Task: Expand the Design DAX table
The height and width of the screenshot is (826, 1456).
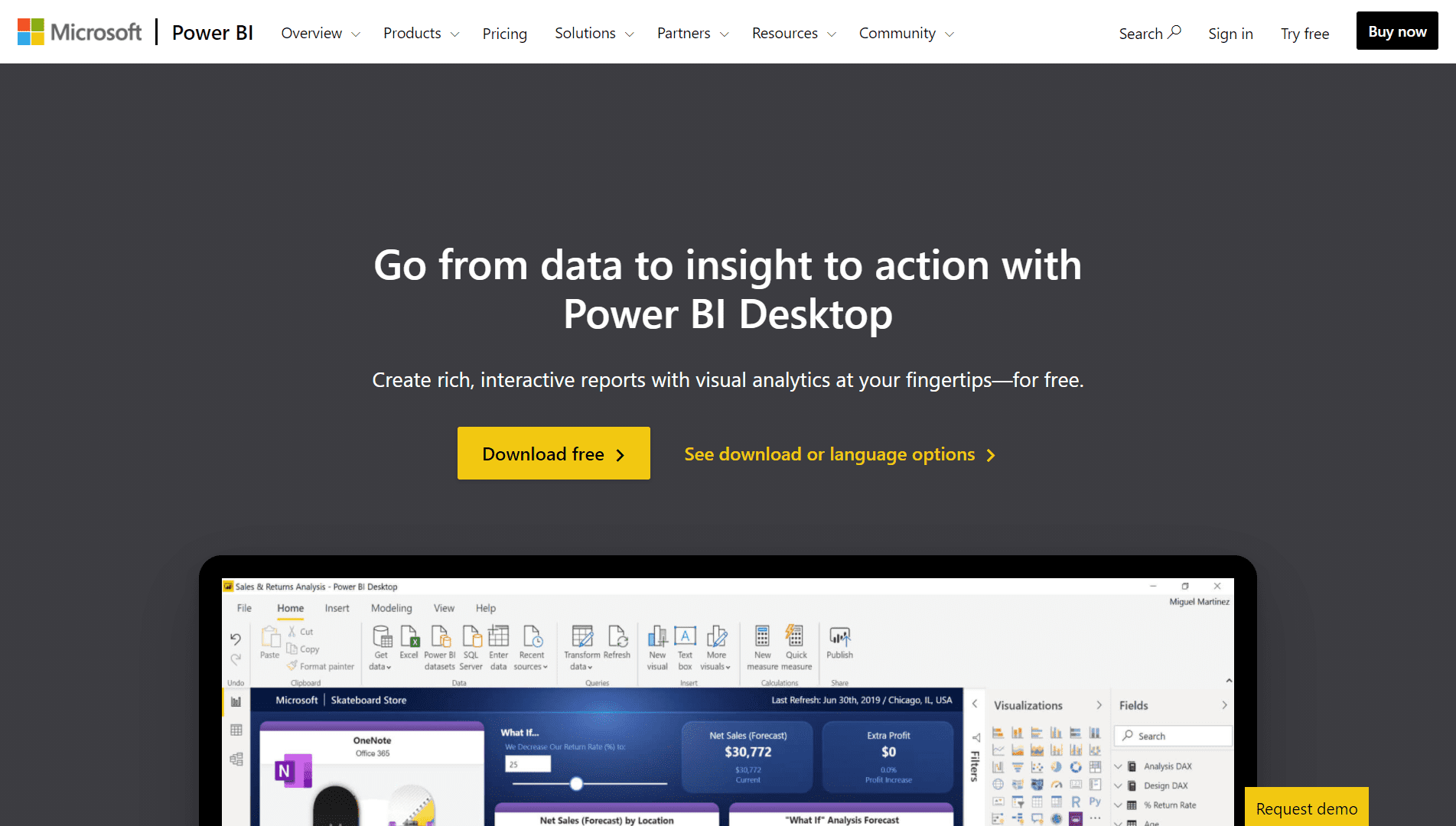Action: pos(1118,785)
